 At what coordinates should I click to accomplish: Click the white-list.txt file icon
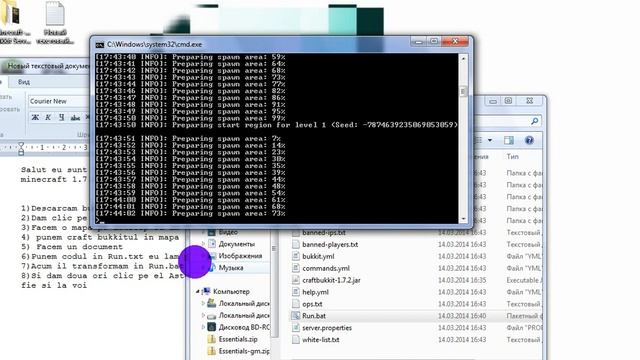tap(296, 340)
